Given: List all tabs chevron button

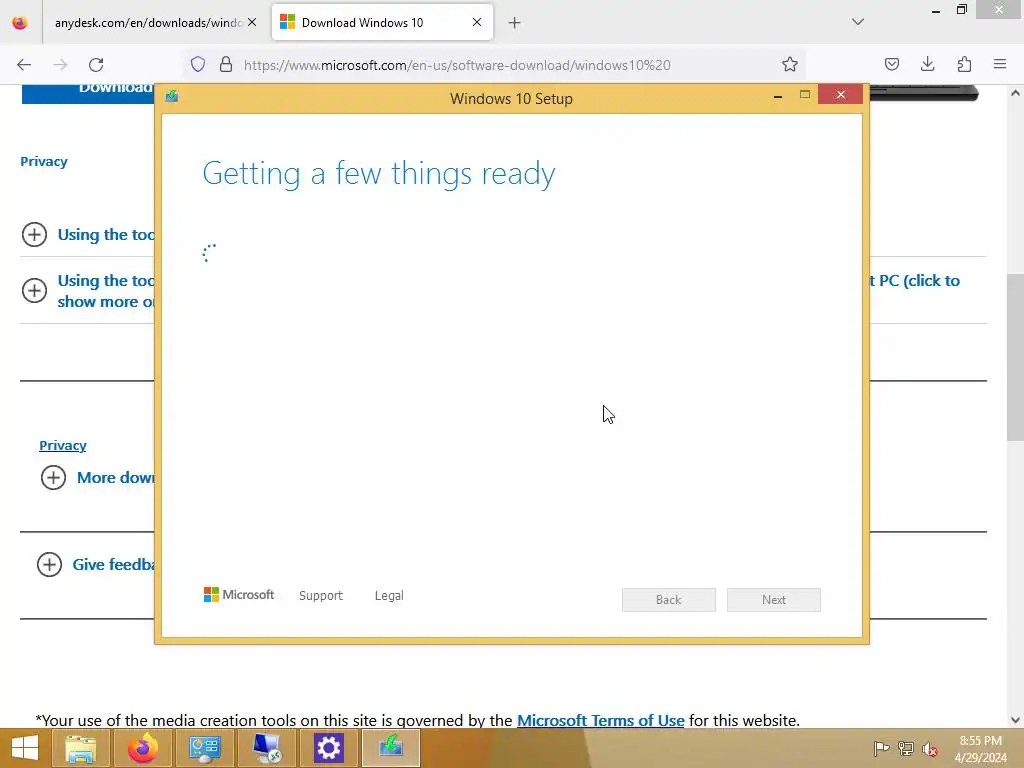Looking at the screenshot, I should click(x=857, y=22).
